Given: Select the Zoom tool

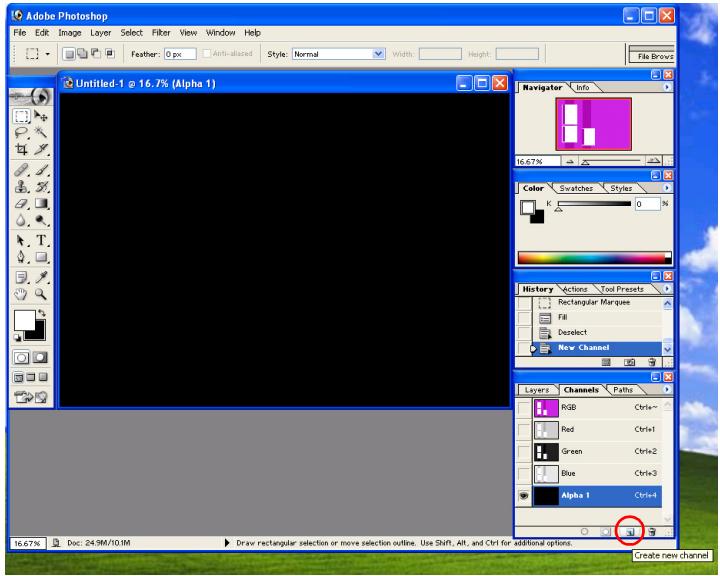Looking at the screenshot, I should [41, 294].
